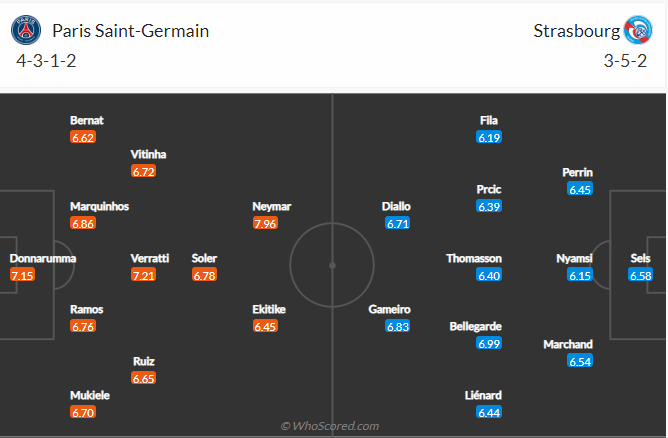Open the Paris Saint-Germain team link
Screen dimensions: 668x438
point(130,31)
